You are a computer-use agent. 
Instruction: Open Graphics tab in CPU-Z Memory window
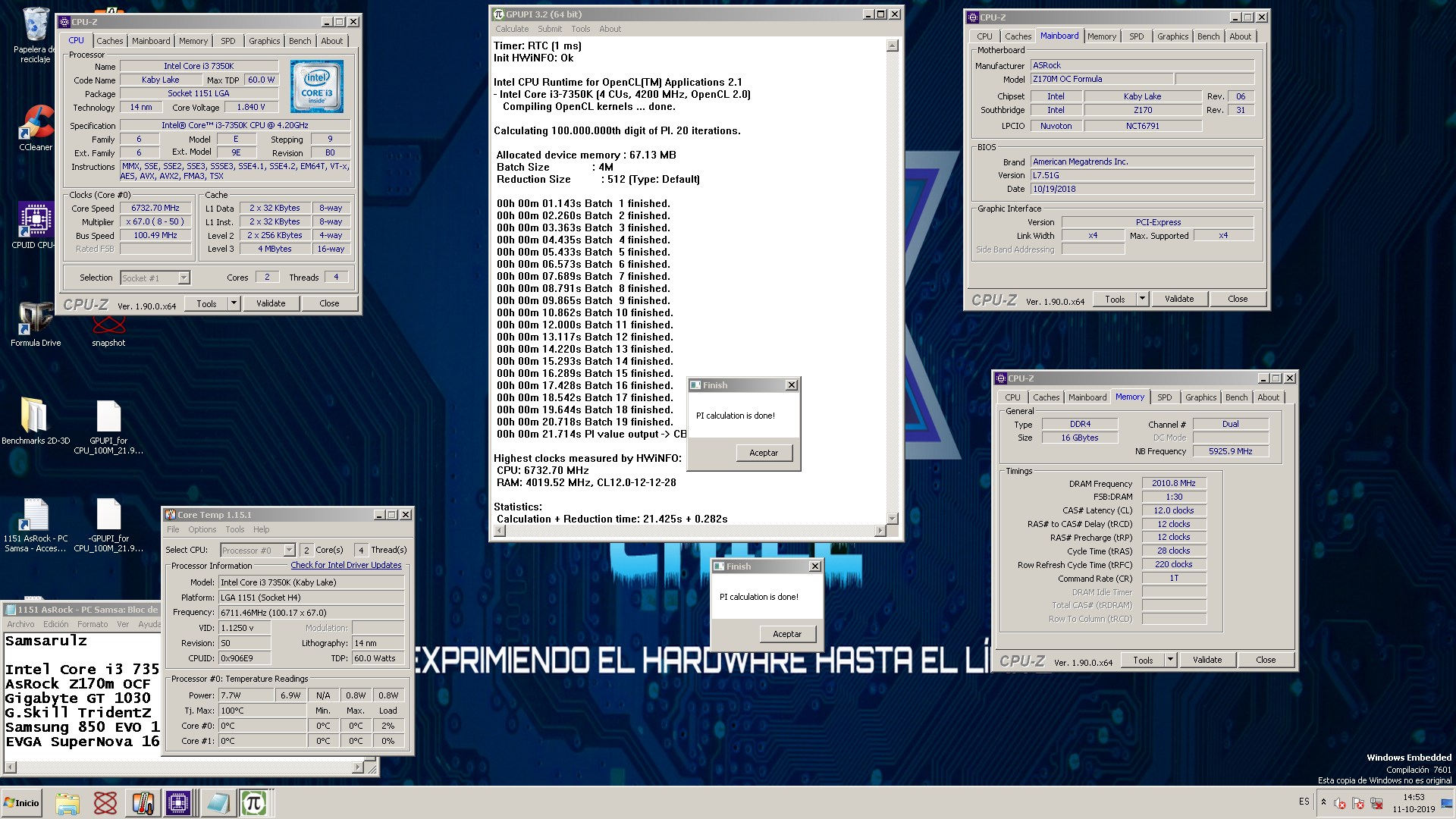tap(1200, 397)
